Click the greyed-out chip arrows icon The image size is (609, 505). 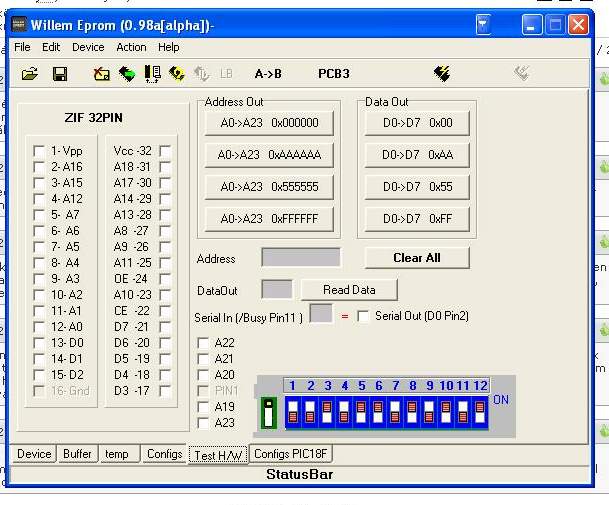[x=201, y=74]
